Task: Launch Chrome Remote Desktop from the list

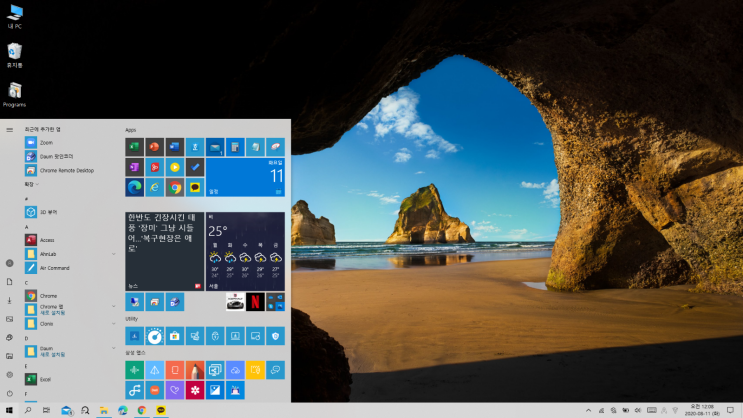Action: [x=60, y=170]
